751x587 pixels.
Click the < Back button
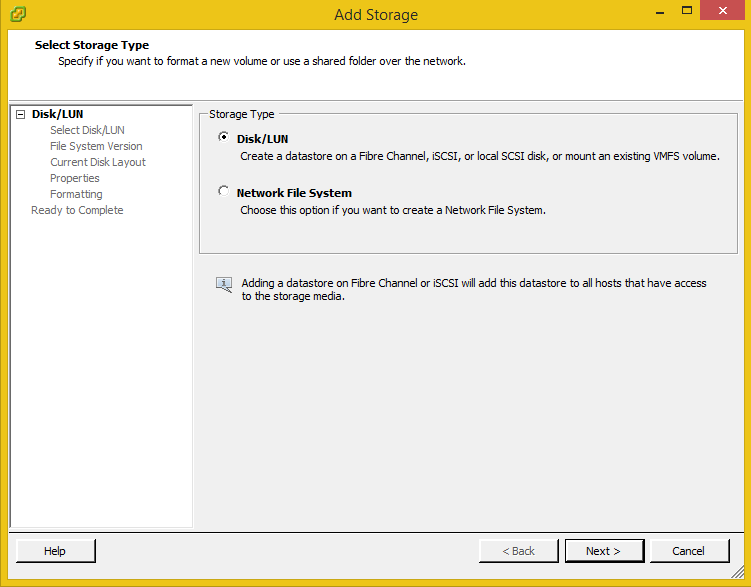[x=518, y=551]
